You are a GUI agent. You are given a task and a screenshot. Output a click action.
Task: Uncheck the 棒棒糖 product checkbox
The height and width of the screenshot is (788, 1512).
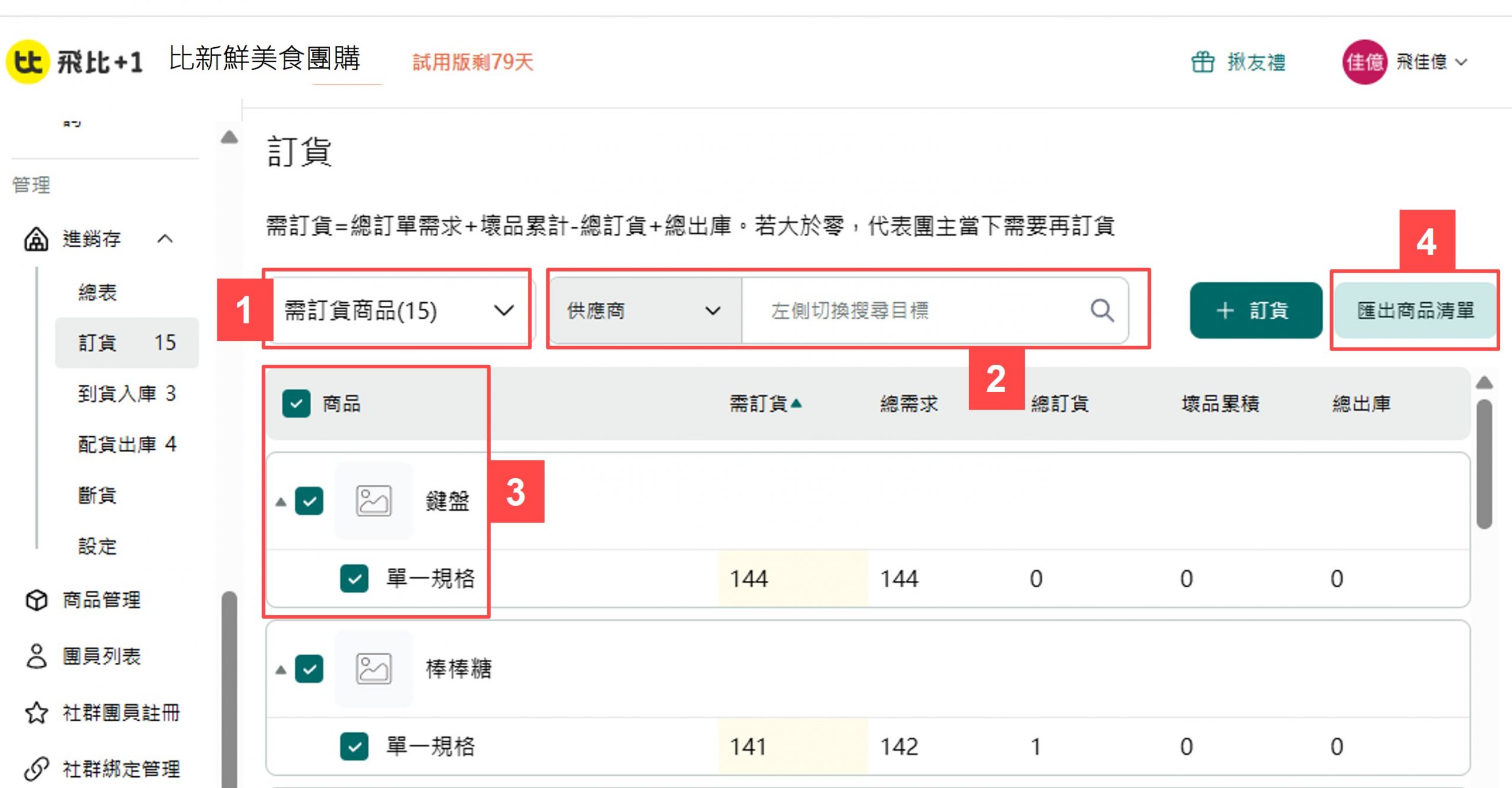(309, 669)
